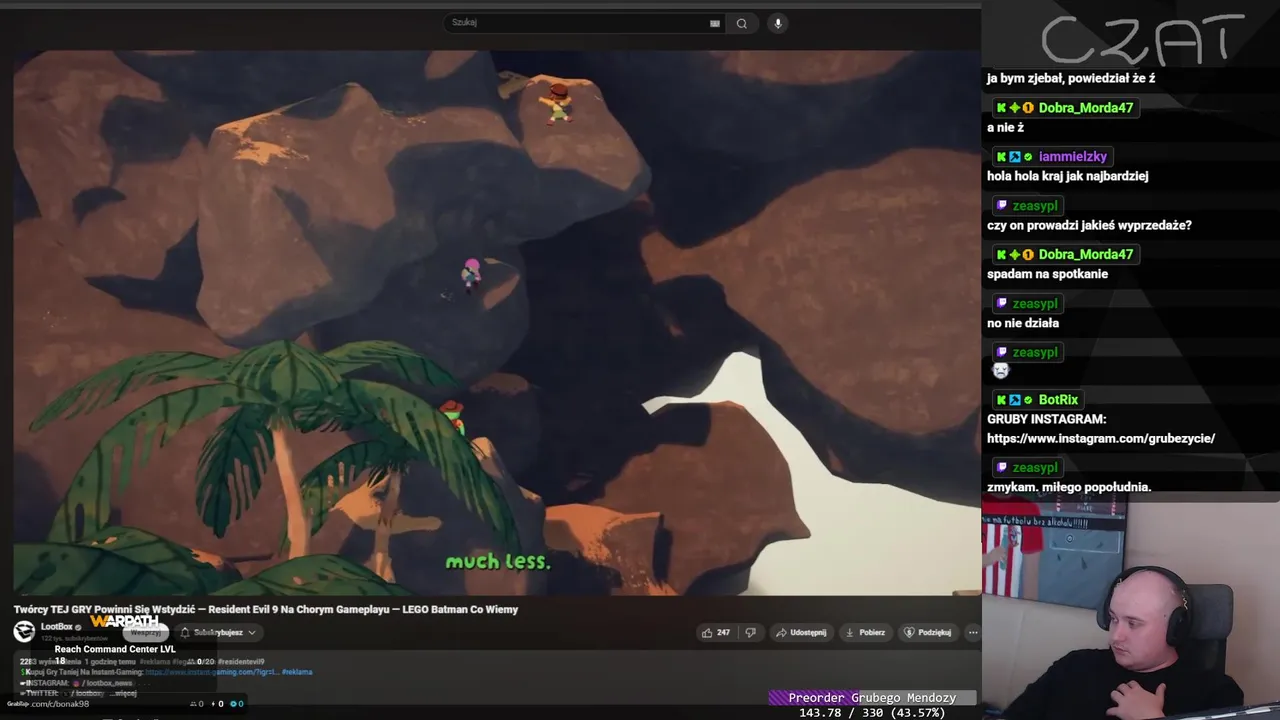Screen dimensions: 1280x720
Task: Click Dobra_Morda47 username above 'spadam na spotkanie'
Action: click(x=1085, y=255)
